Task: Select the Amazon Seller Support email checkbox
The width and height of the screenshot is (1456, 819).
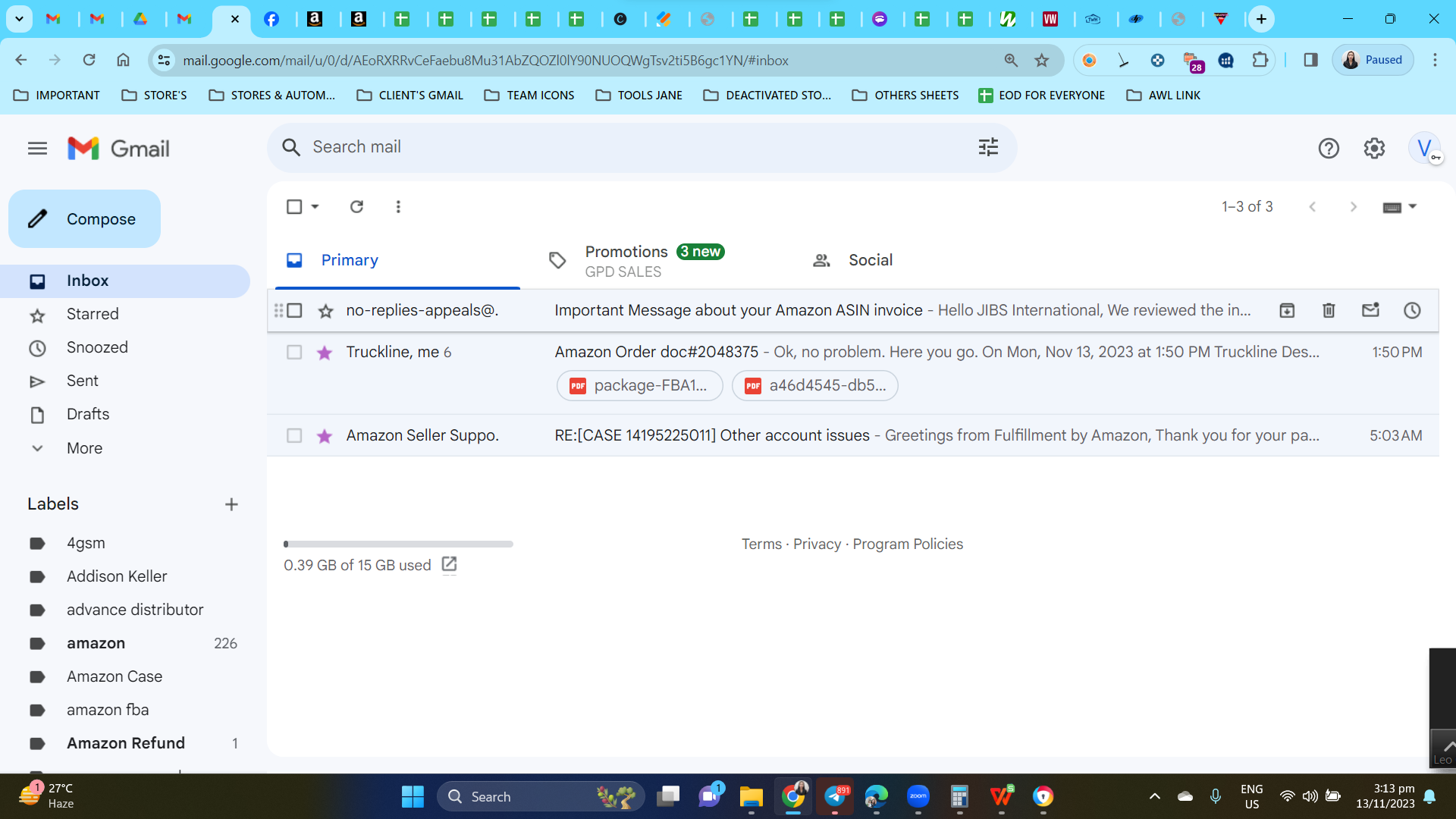Action: tap(294, 435)
